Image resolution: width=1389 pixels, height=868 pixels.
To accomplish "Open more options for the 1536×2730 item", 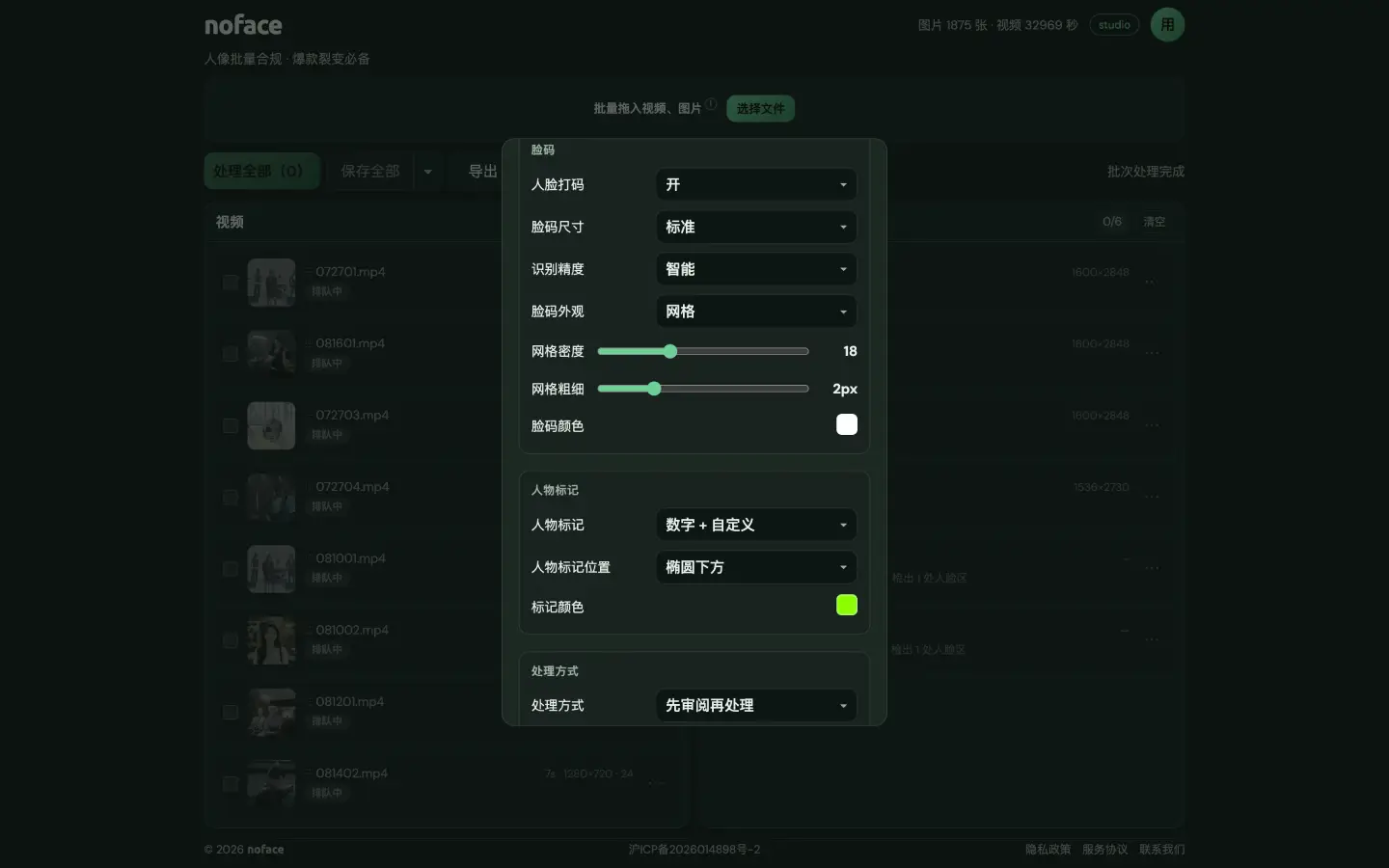I will tap(1152, 497).
